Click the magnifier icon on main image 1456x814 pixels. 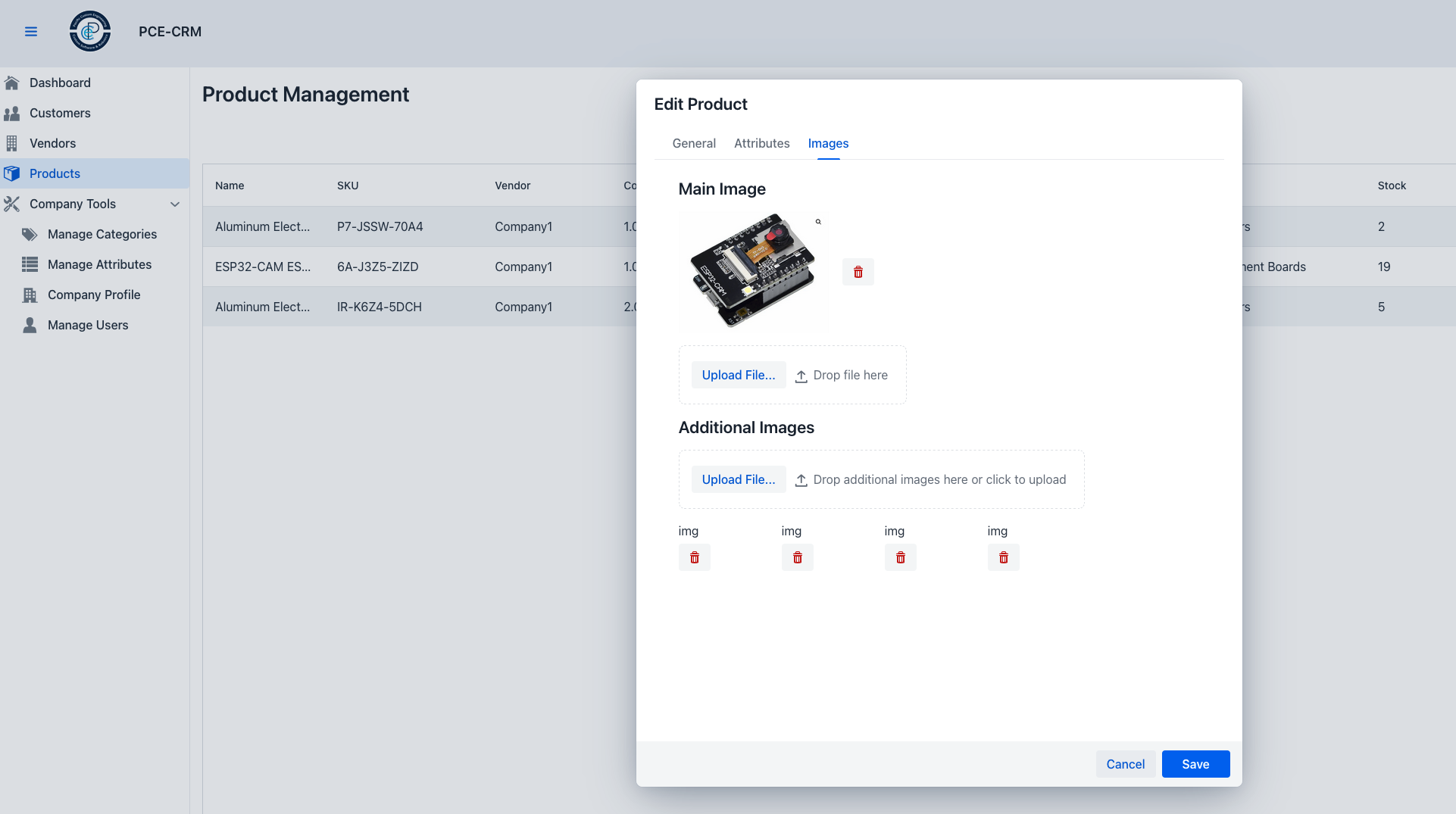(x=818, y=222)
